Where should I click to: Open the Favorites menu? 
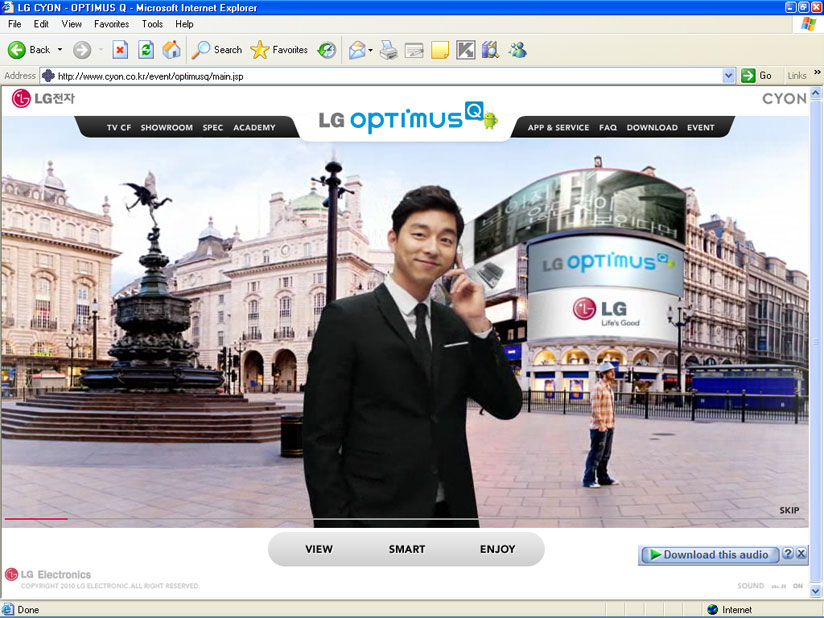click(111, 24)
